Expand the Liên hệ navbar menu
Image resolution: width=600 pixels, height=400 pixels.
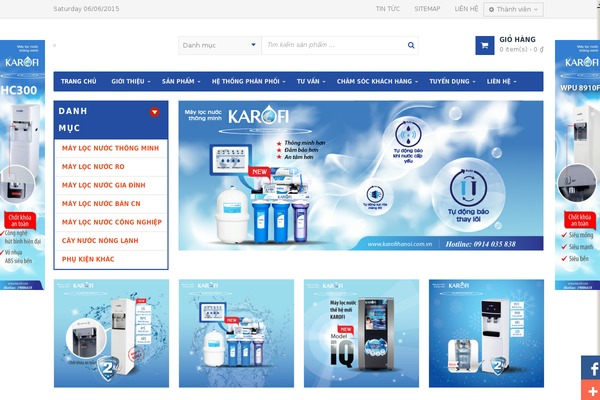coord(501,81)
